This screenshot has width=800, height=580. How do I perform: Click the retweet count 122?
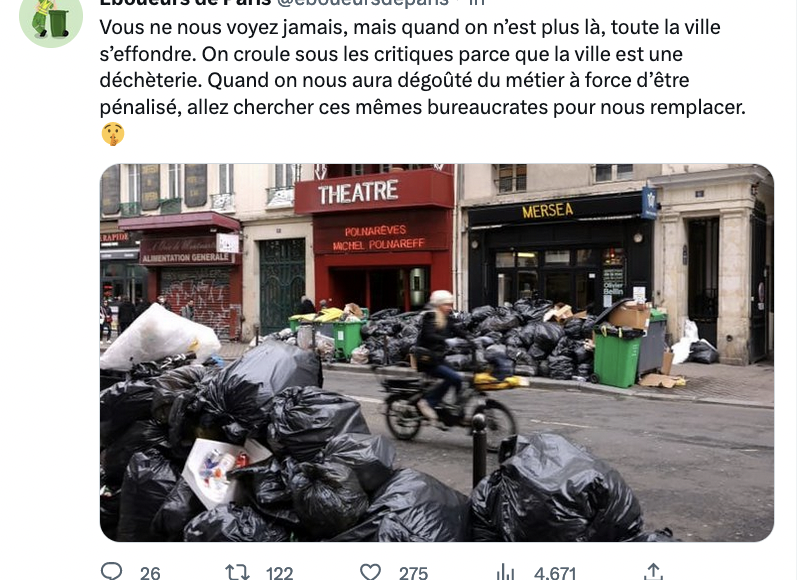(x=280, y=573)
